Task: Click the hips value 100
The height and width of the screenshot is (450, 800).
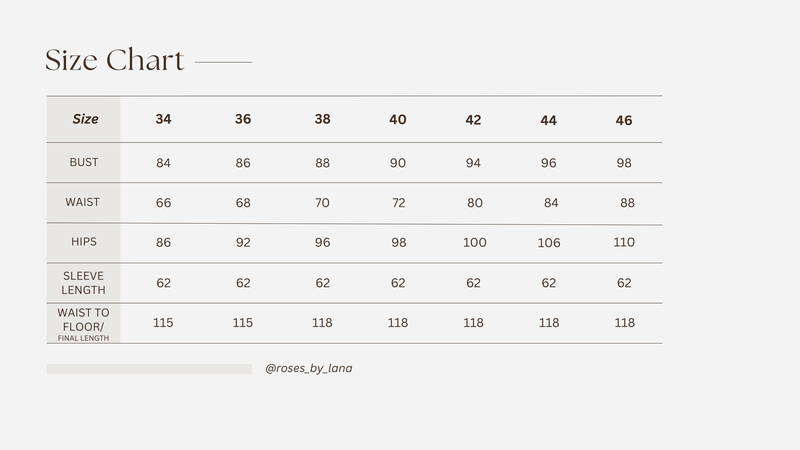Action: [x=474, y=242]
